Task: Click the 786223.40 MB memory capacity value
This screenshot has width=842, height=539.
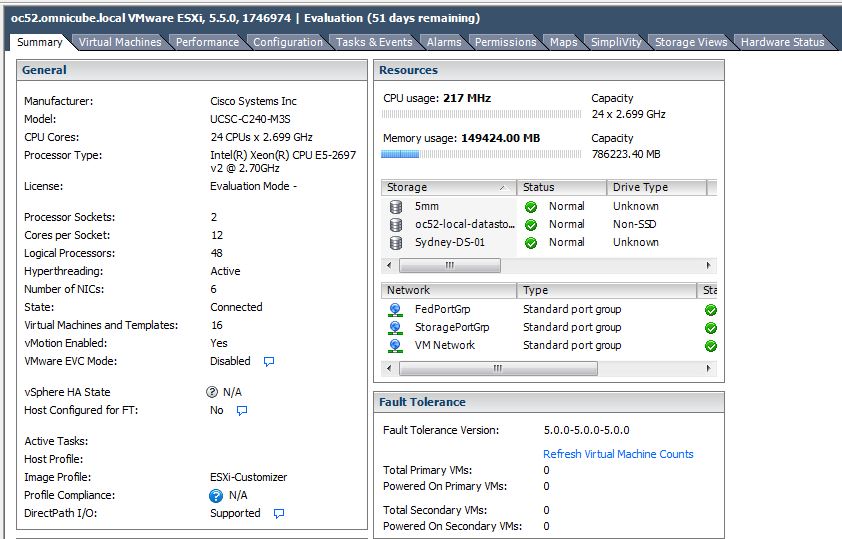Action: pos(626,155)
